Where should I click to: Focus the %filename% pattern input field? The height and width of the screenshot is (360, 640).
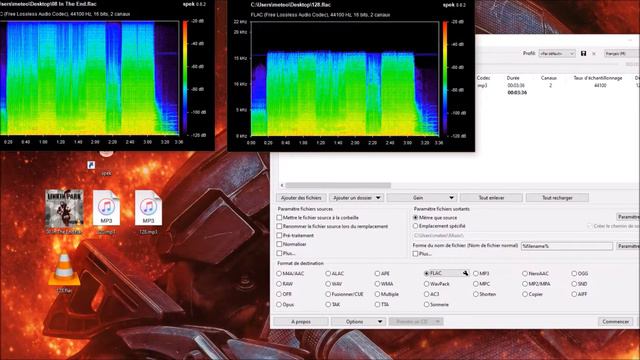(x=567, y=246)
